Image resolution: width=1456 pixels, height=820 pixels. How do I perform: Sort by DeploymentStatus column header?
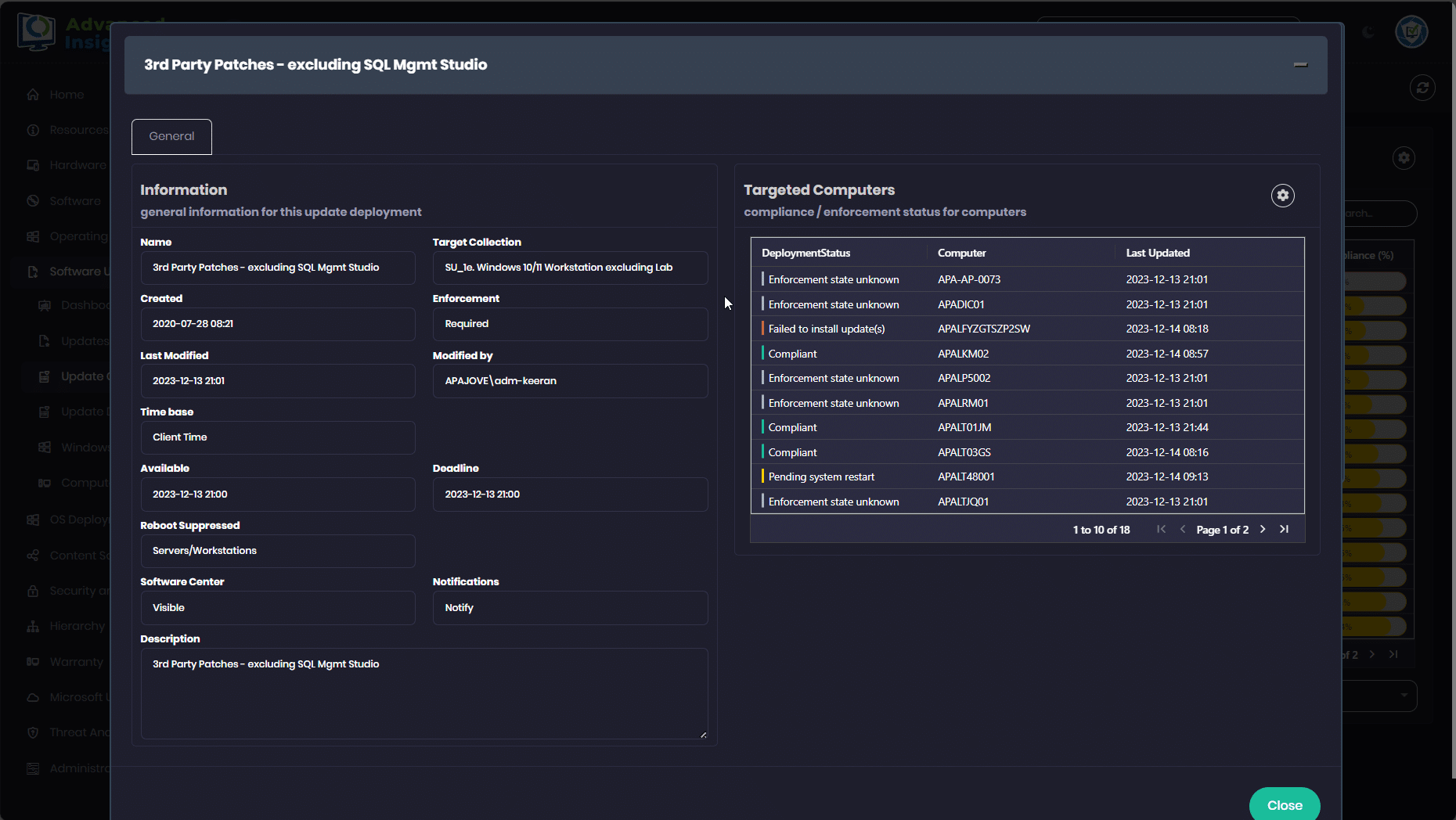pos(805,254)
